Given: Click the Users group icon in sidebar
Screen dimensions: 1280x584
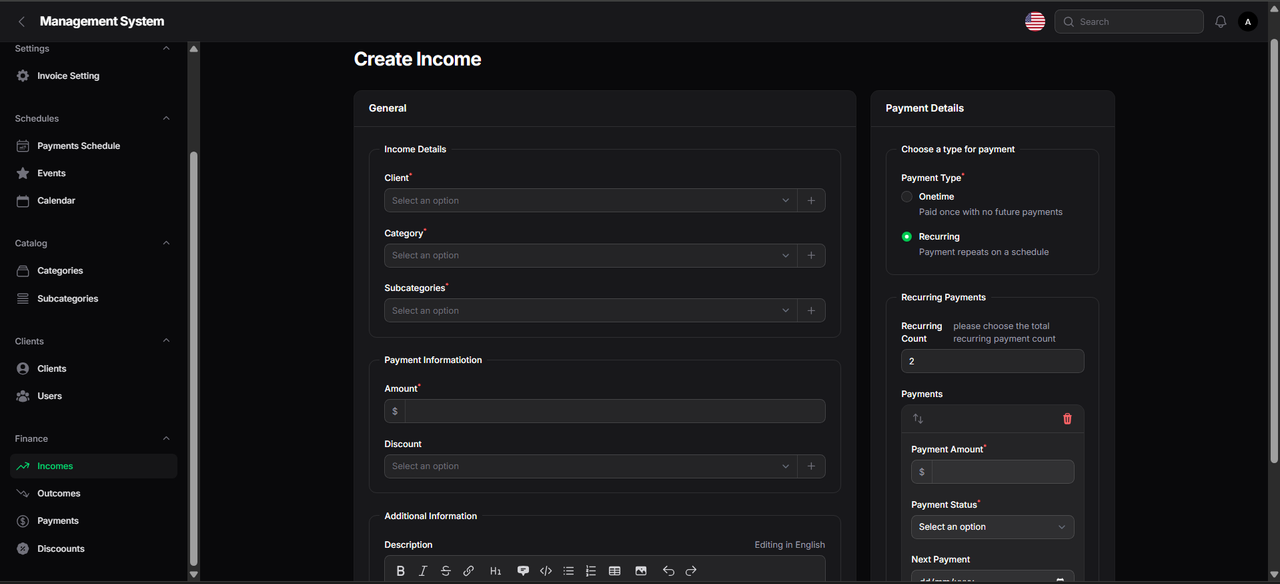Looking at the screenshot, I should tap(23, 396).
